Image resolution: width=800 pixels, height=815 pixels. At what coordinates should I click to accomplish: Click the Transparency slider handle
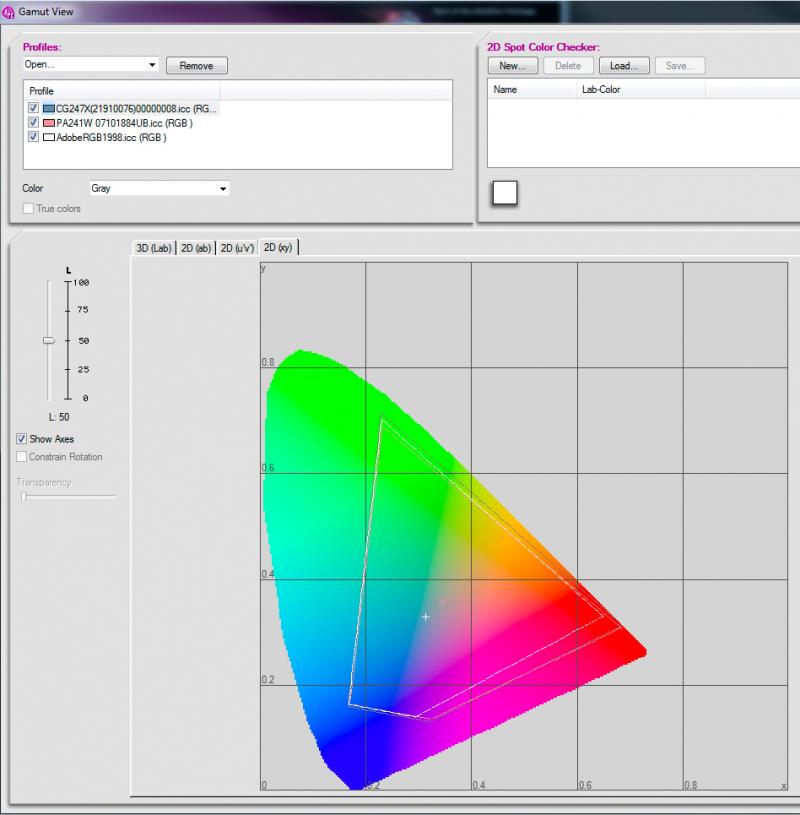[x=23, y=497]
